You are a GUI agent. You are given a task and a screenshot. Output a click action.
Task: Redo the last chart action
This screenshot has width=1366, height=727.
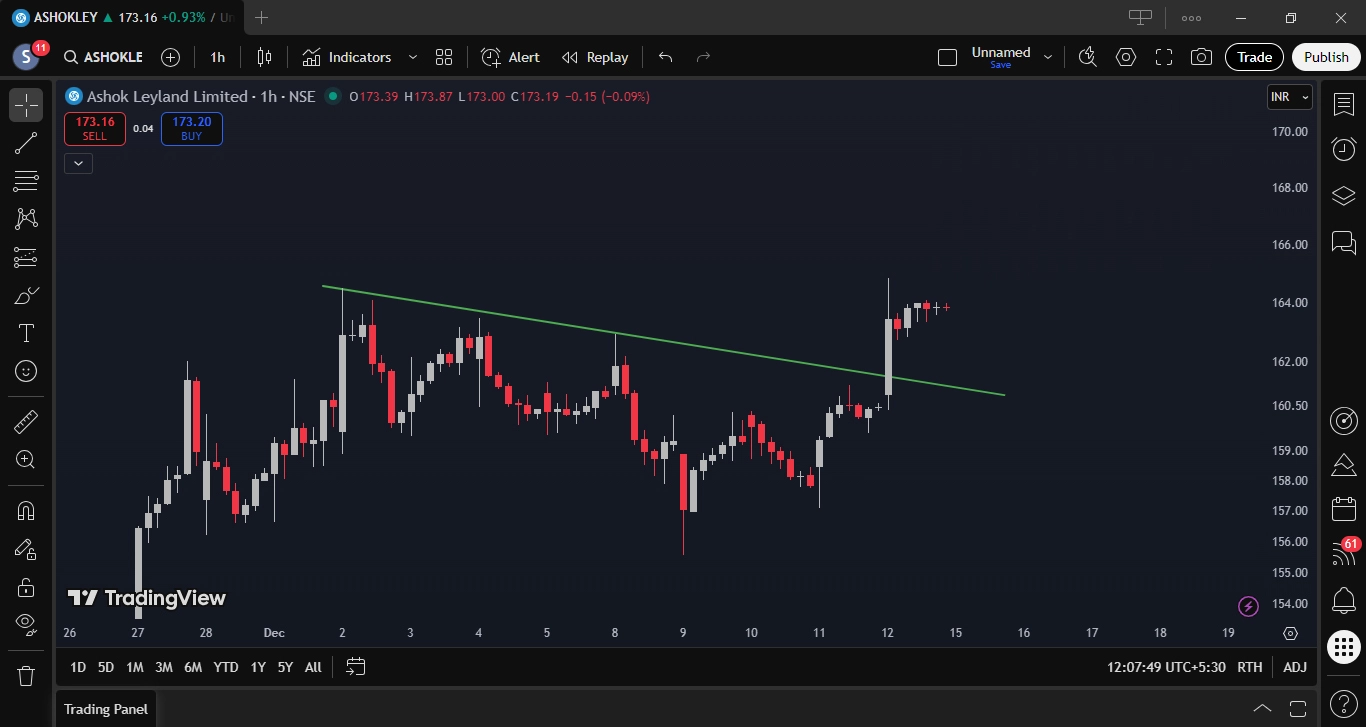pos(703,57)
